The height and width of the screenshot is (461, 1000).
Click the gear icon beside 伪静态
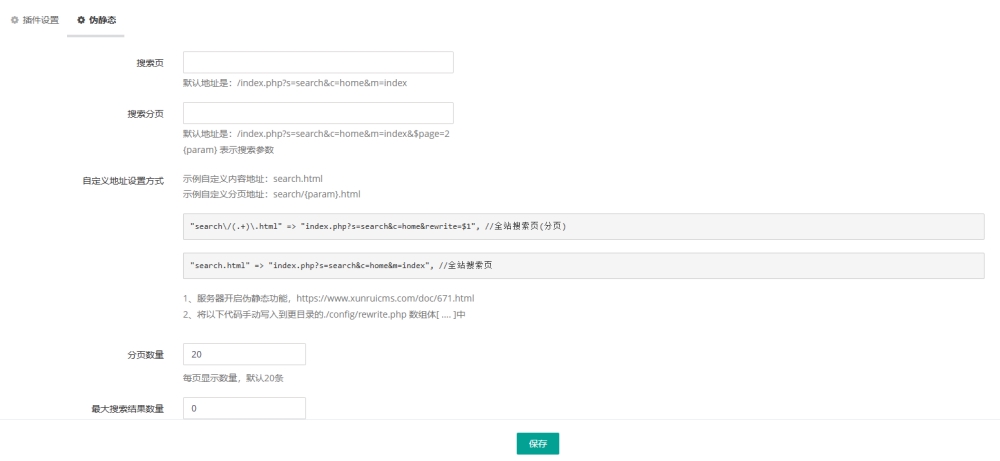click(81, 20)
